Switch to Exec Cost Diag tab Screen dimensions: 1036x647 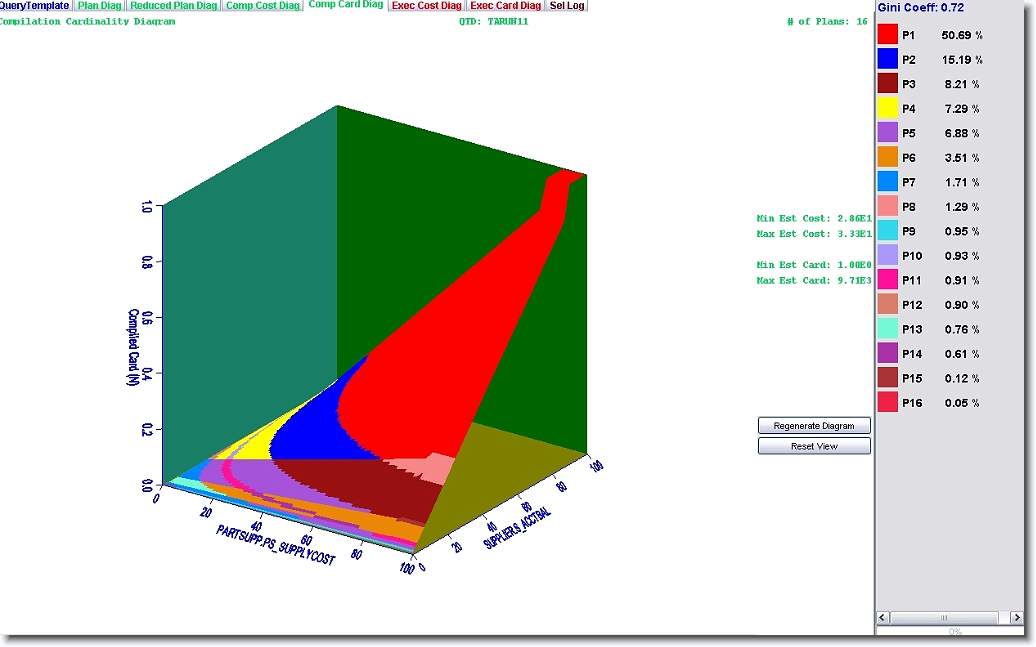point(426,6)
